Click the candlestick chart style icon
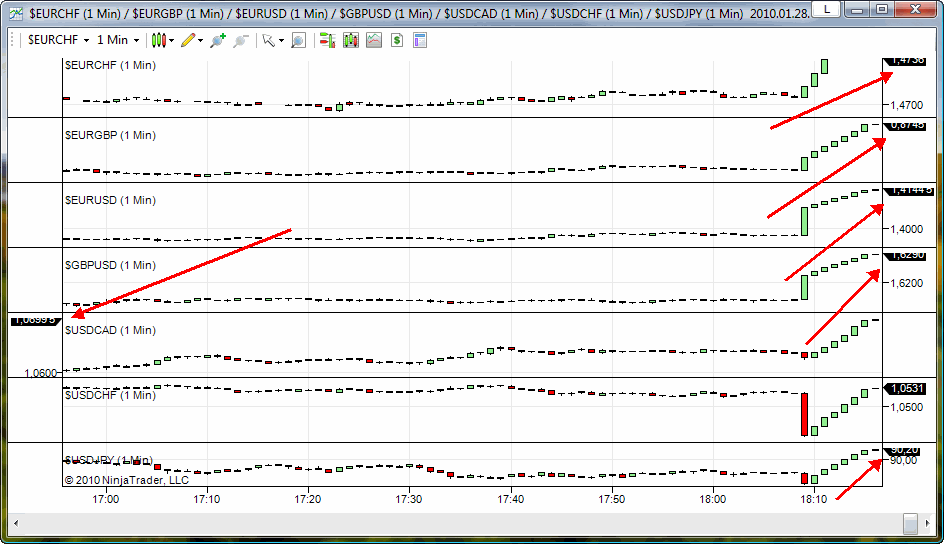 click(x=158, y=40)
